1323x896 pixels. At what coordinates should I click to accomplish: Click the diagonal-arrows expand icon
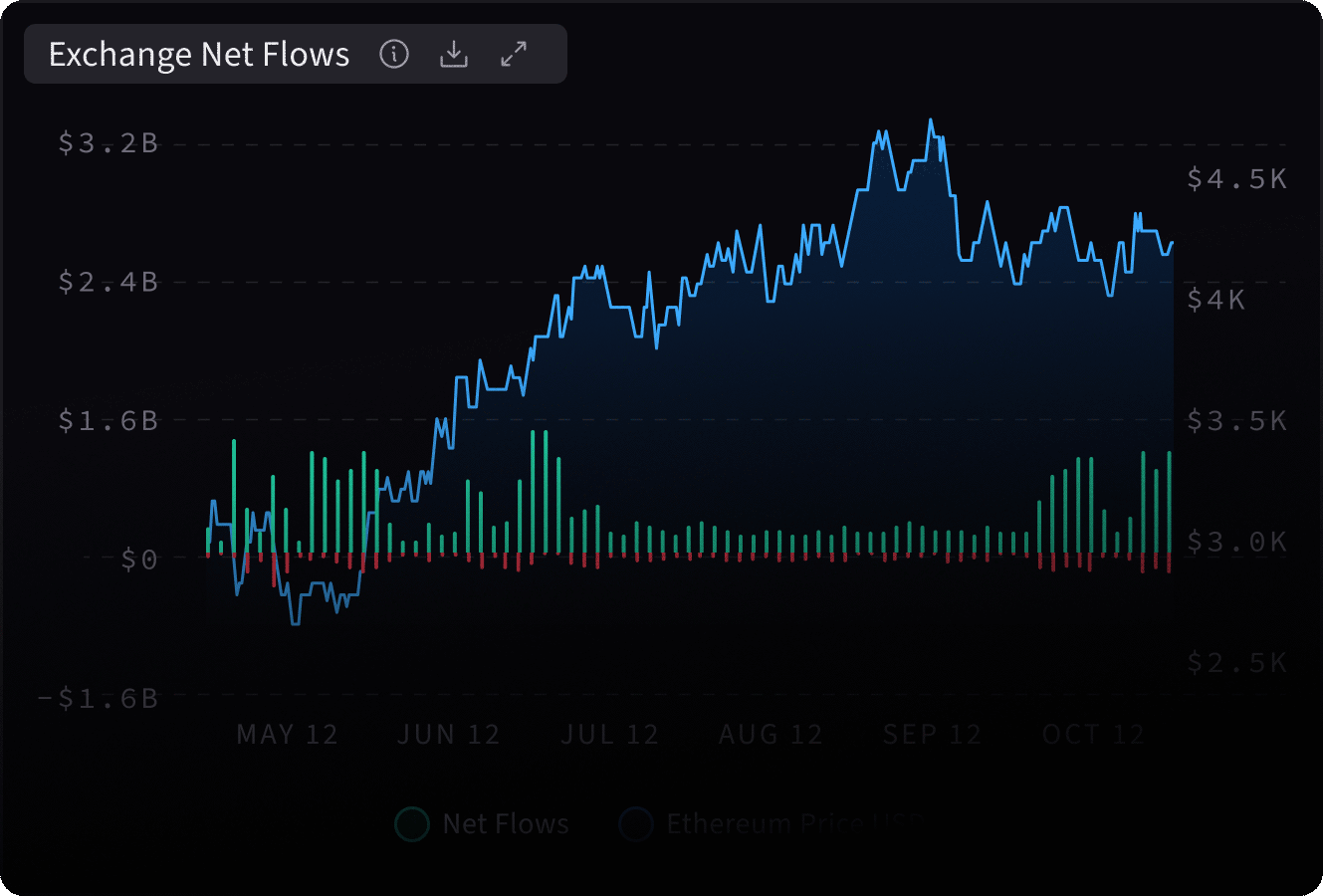[514, 55]
